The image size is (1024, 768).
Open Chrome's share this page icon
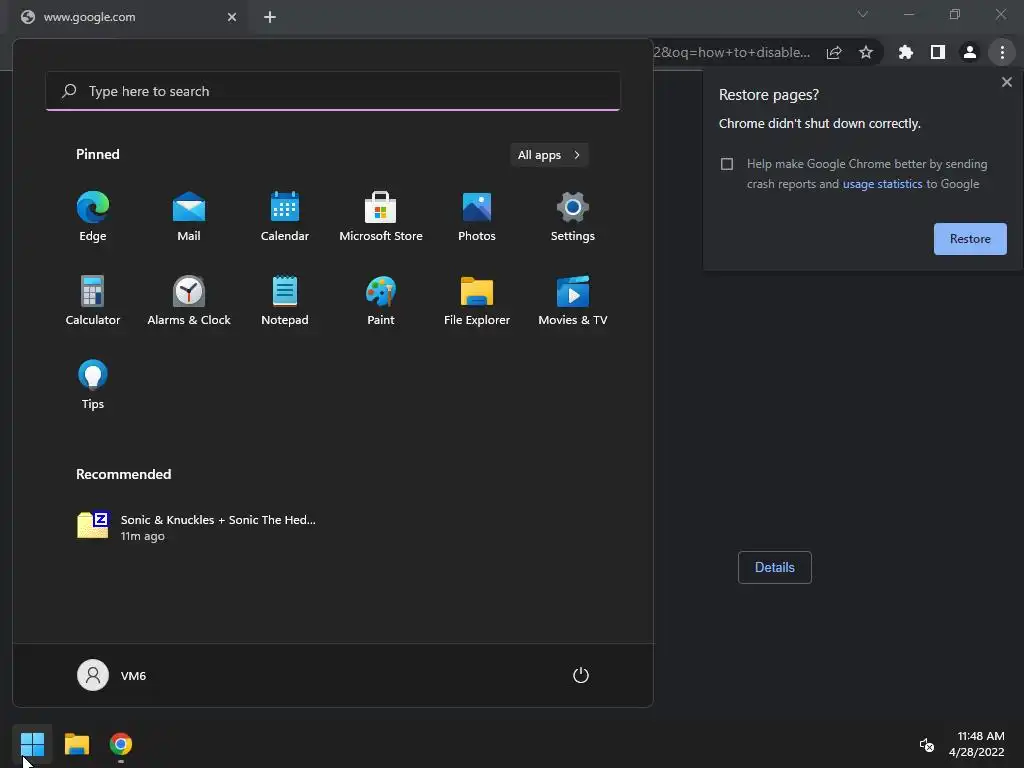[x=834, y=52]
